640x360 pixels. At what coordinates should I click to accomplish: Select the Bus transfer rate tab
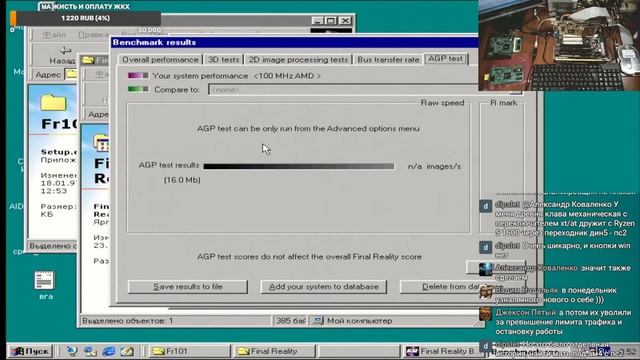388,60
